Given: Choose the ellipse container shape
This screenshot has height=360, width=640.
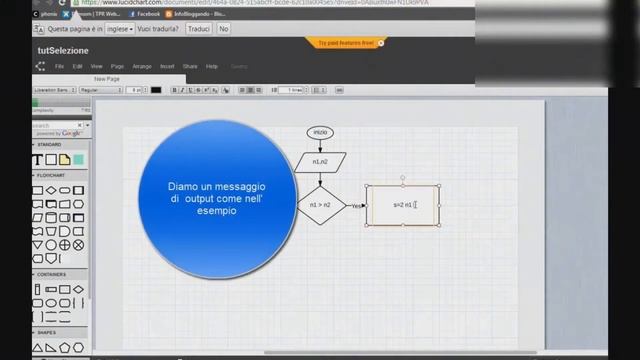Looking at the screenshot, I should [x=51, y=303].
